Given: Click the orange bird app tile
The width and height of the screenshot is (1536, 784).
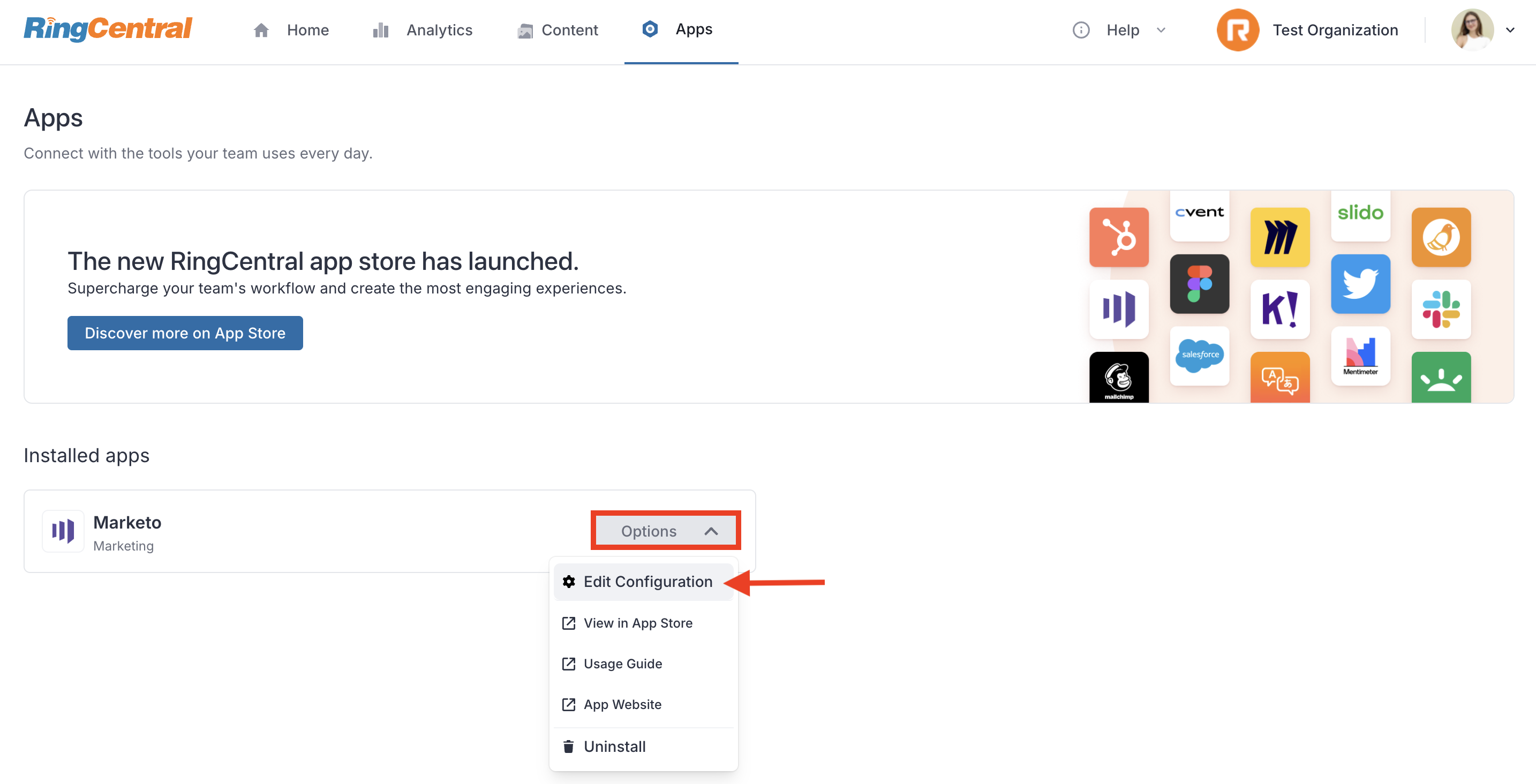Looking at the screenshot, I should click(x=1441, y=237).
